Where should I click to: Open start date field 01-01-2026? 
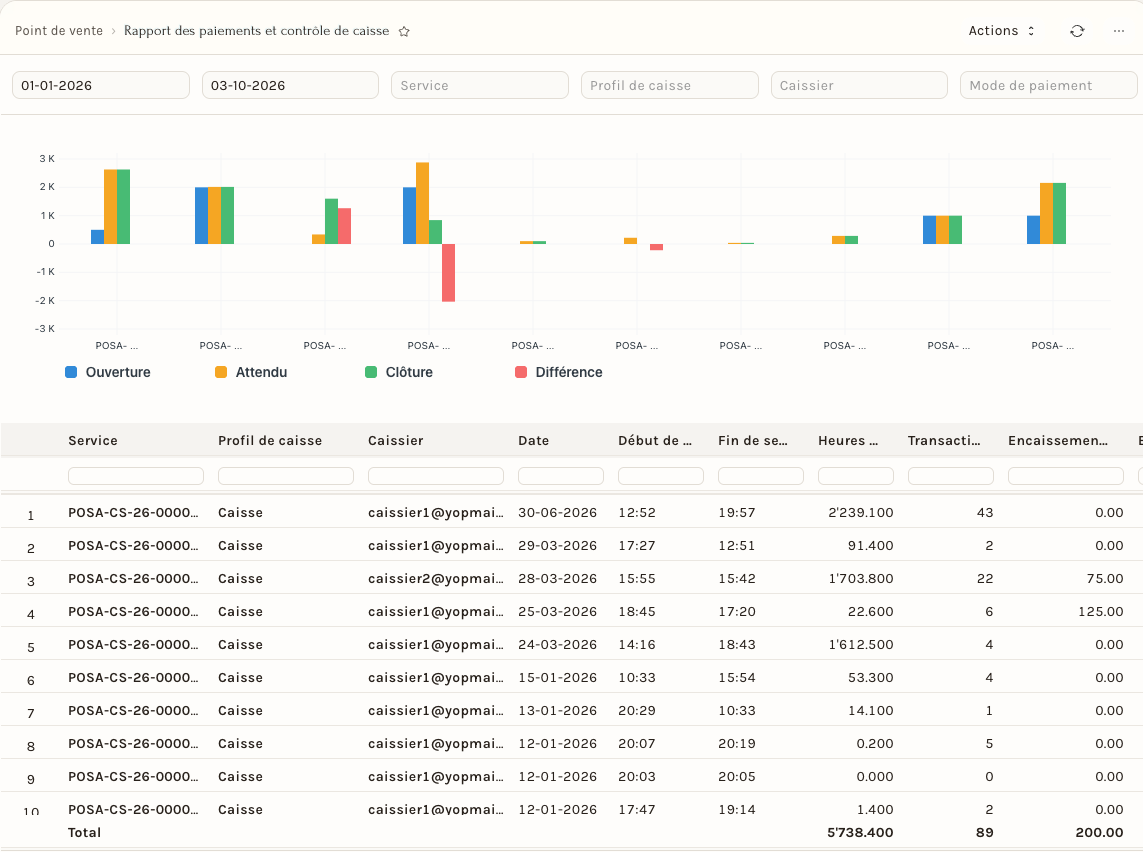(x=101, y=85)
